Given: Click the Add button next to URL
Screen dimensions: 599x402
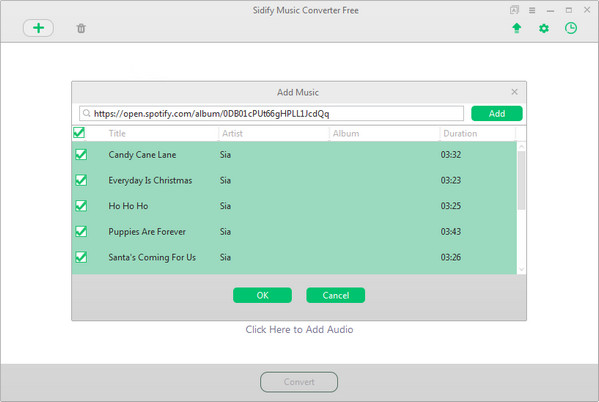Looking at the screenshot, I should click(x=497, y=113).
